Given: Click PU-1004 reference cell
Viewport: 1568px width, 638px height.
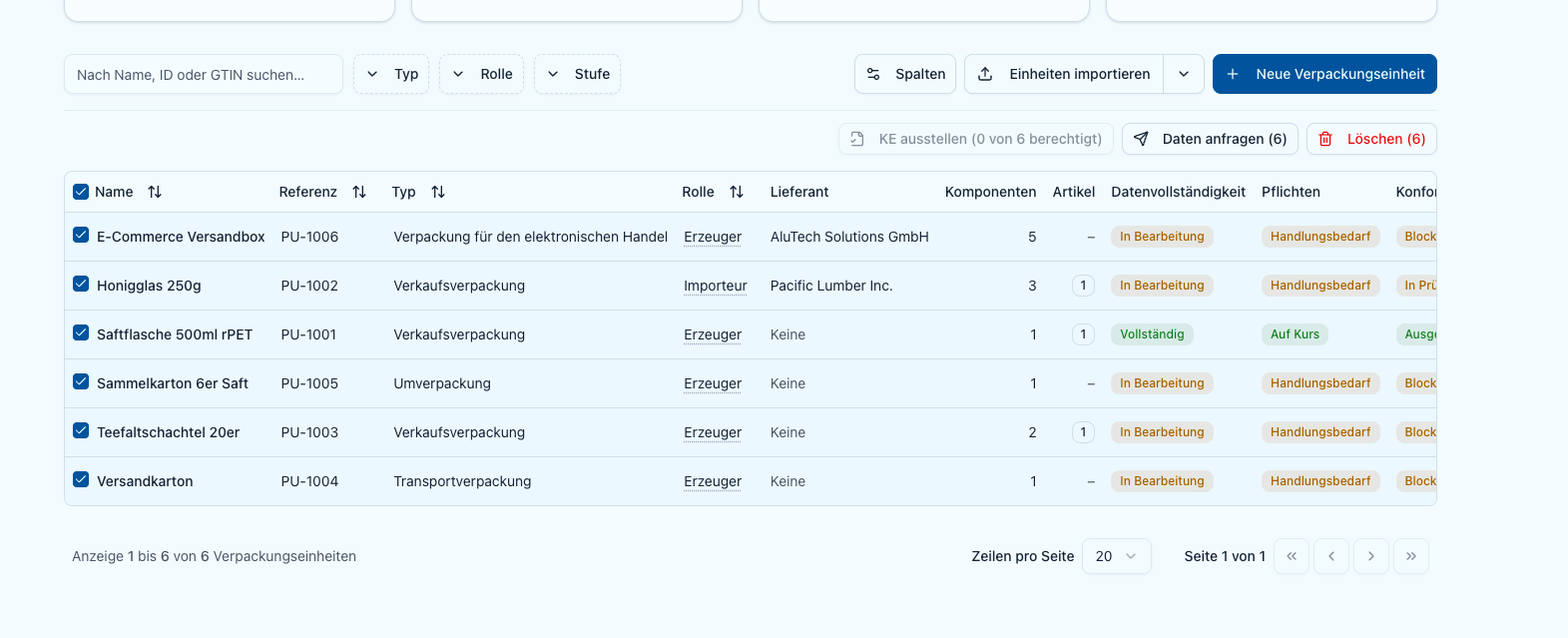Looking at the screenshot, I should [309, 481].
